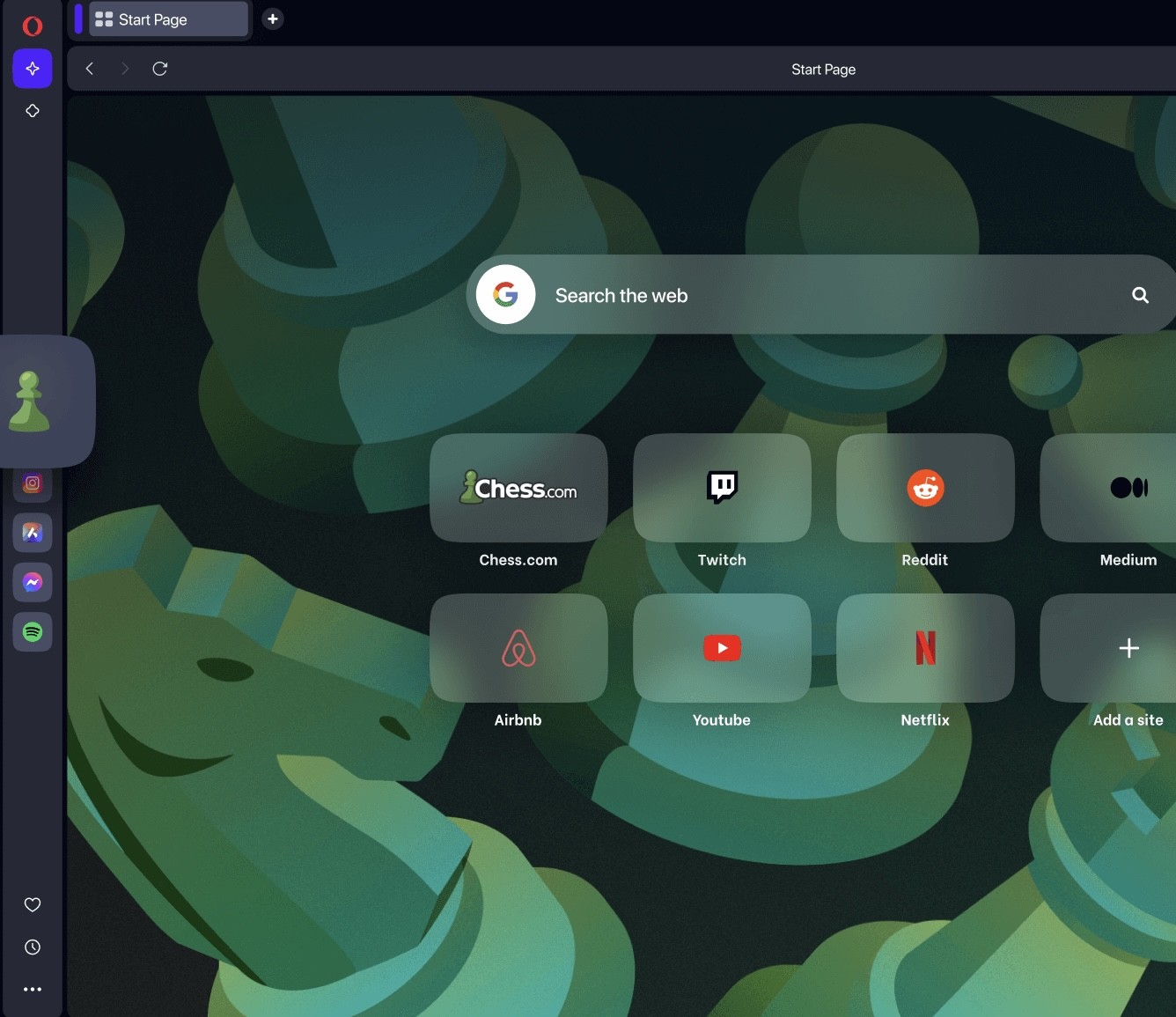
Task: Click the diamond workspace icon in sidebar
Action: [x=33, y=111]
